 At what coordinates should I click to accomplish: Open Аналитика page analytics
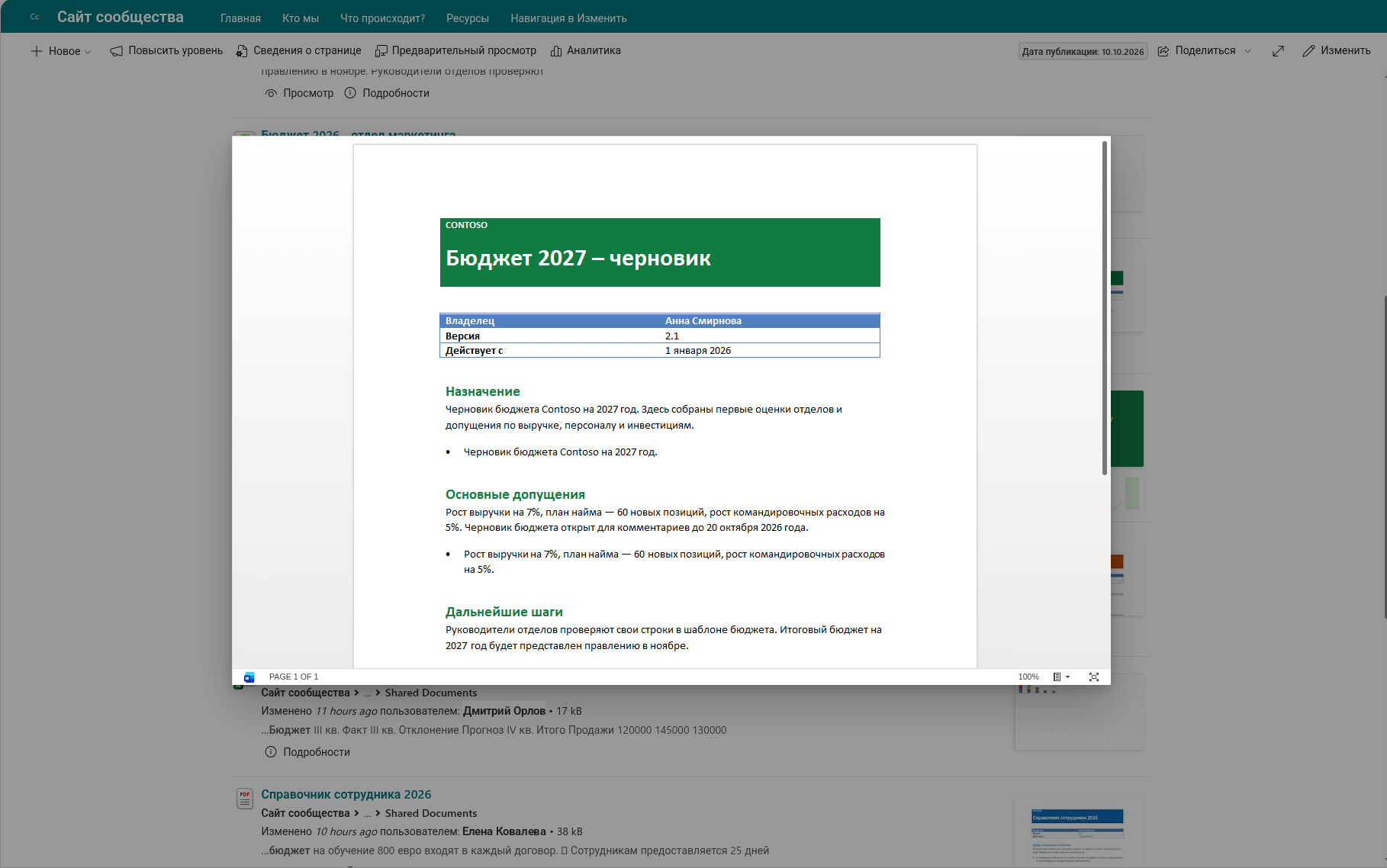coord(585,51)
